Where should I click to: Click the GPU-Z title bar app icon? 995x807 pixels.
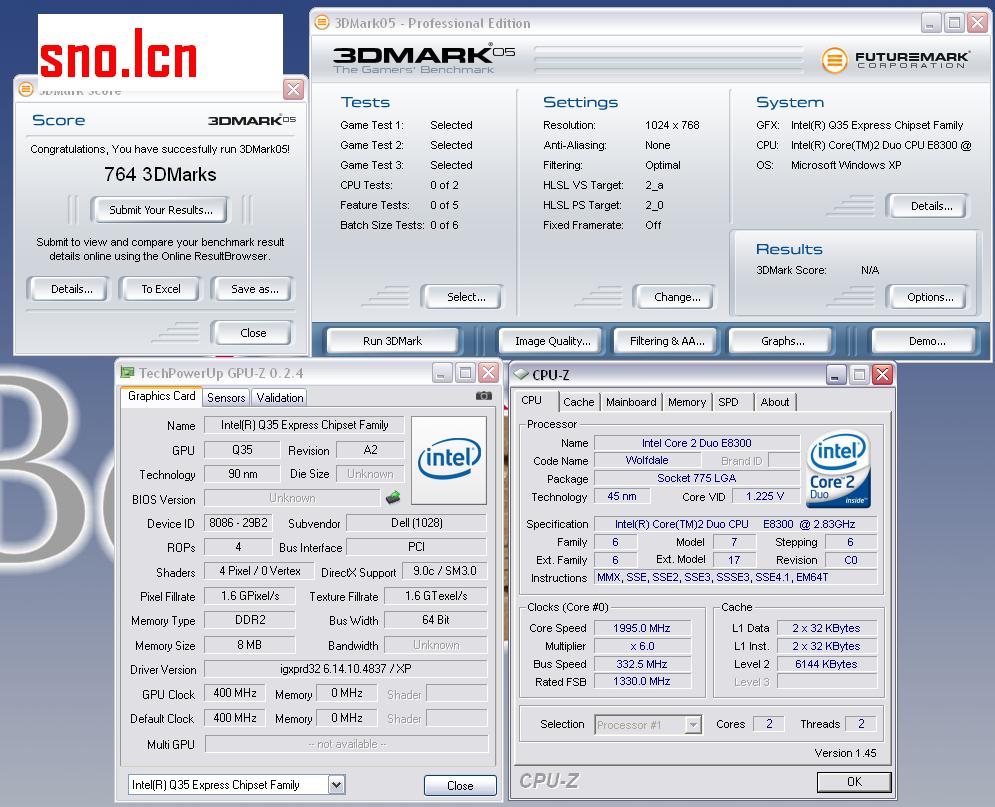(x=128, y=373)
